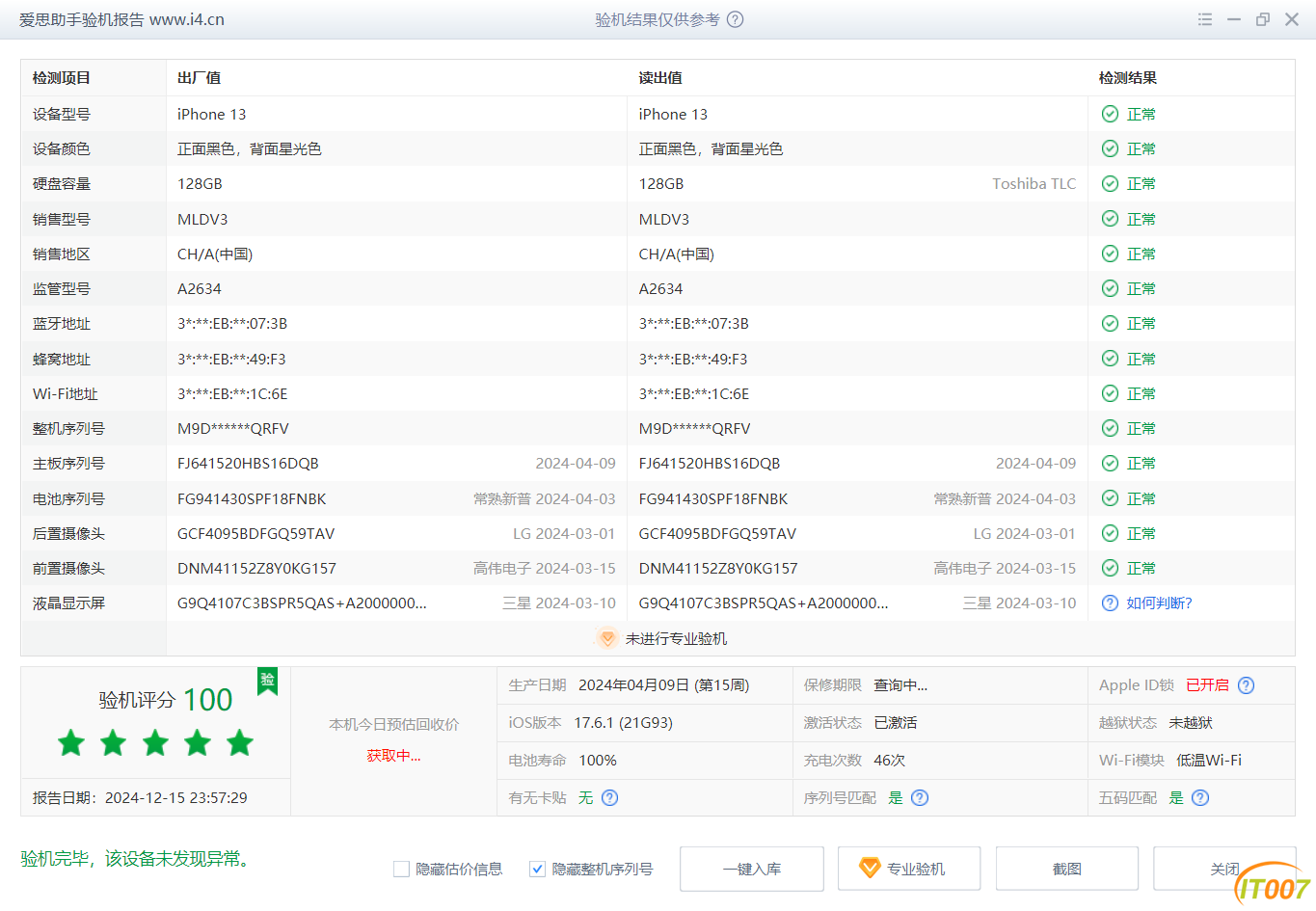
Task: Click the restore window button
Action: click(x=1263, y=19)
